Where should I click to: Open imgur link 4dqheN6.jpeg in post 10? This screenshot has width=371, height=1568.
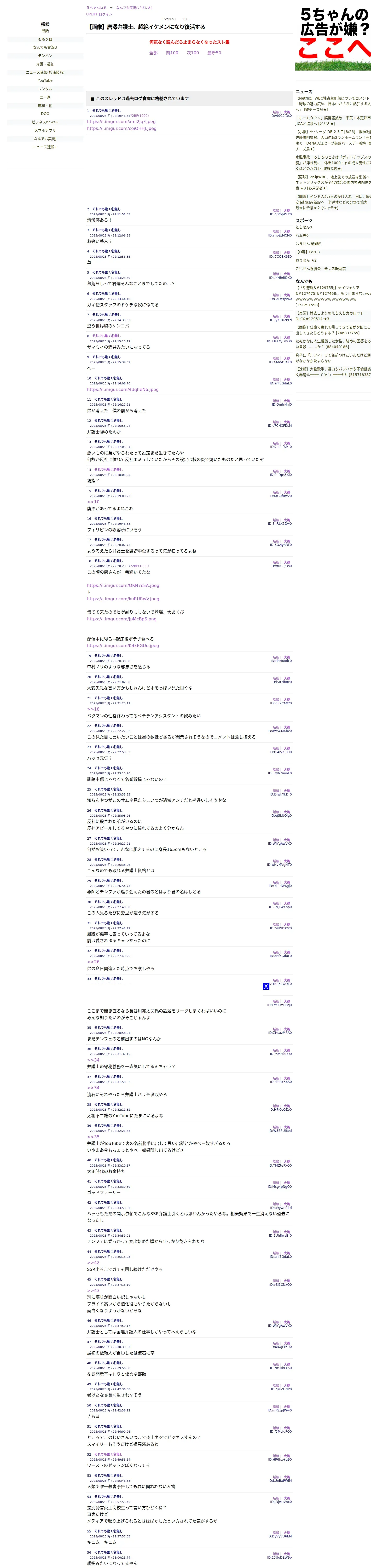click(123, 390)
